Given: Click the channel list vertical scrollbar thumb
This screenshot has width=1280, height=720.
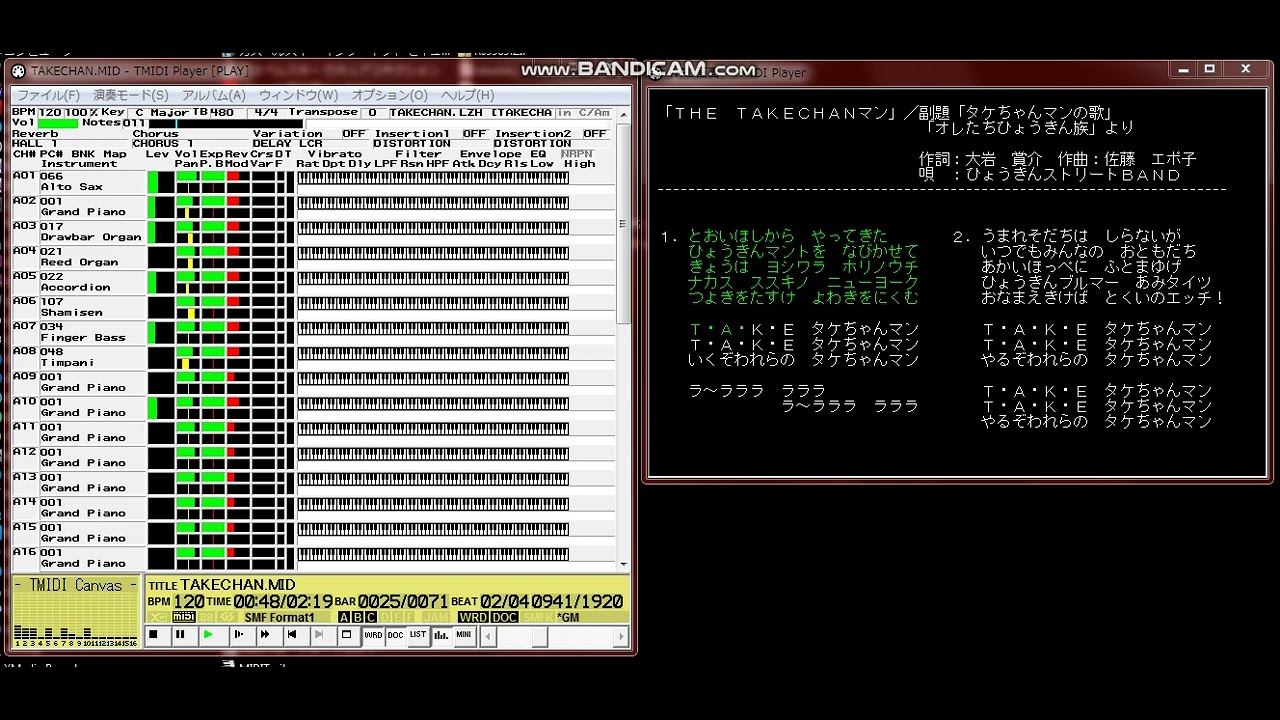Looking at the screenshot, I should pyautogui.click(x=623, y=222).
